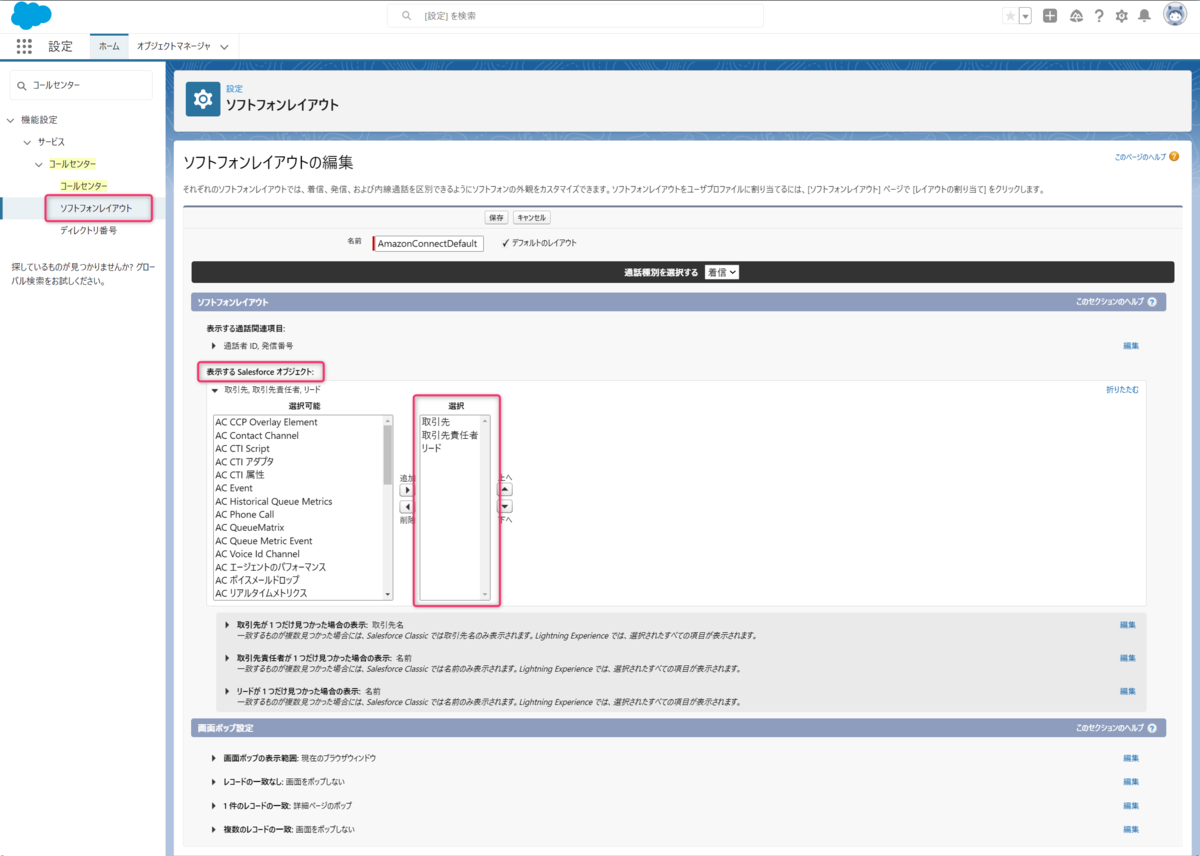
Task: Select リード in 選択 list
Action: click(431, 448)
